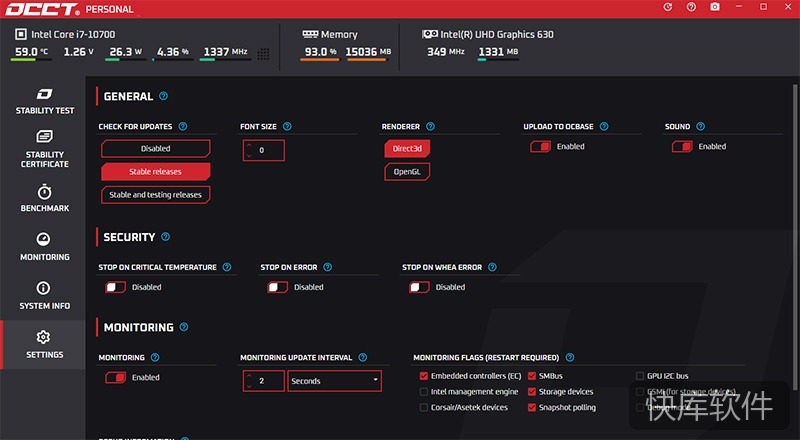The image size is (800, 440).
Task: Click help icon beside Monitoring section heading
Action: click(184, 327)
